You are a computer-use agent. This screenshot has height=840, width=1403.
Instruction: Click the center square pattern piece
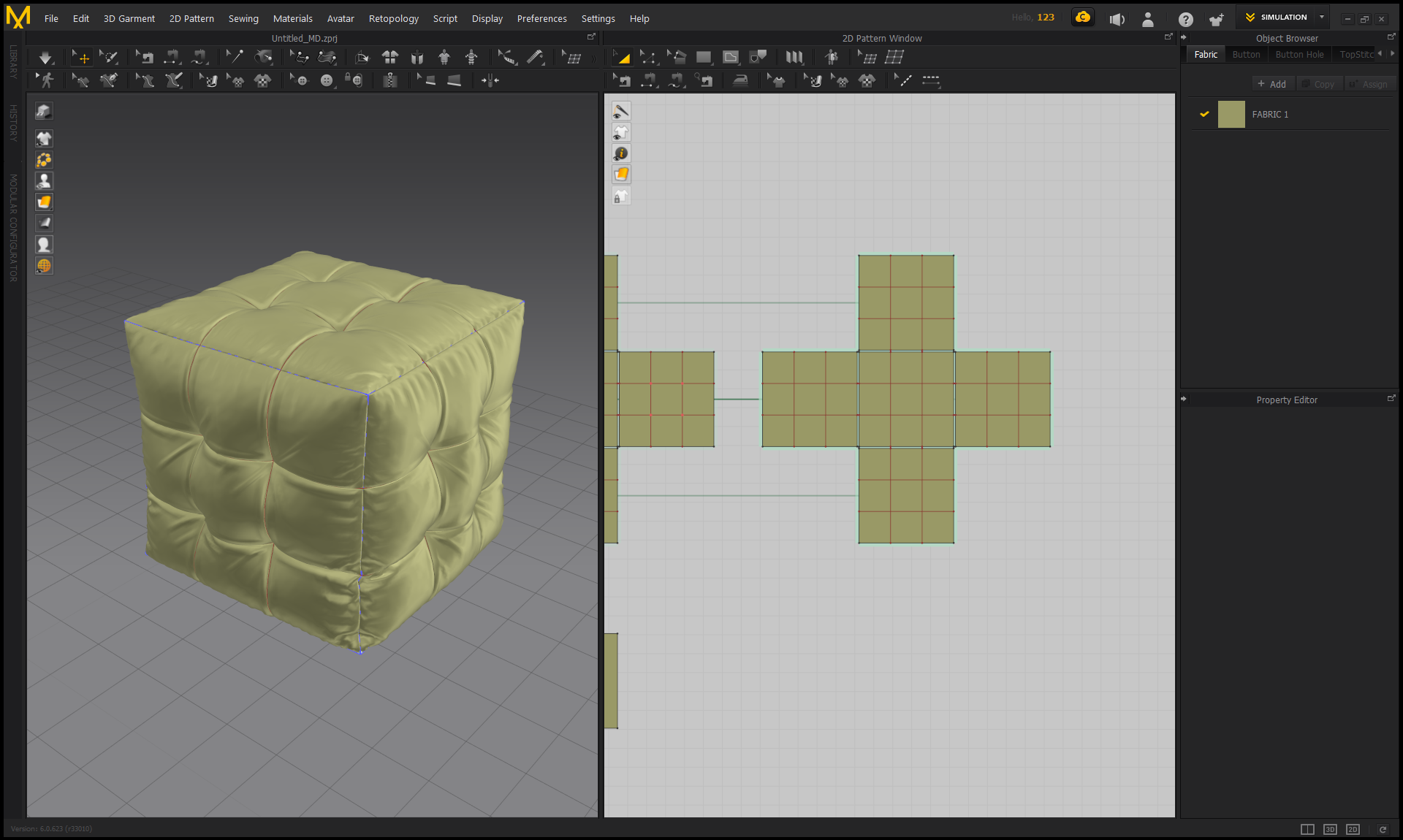906,399
